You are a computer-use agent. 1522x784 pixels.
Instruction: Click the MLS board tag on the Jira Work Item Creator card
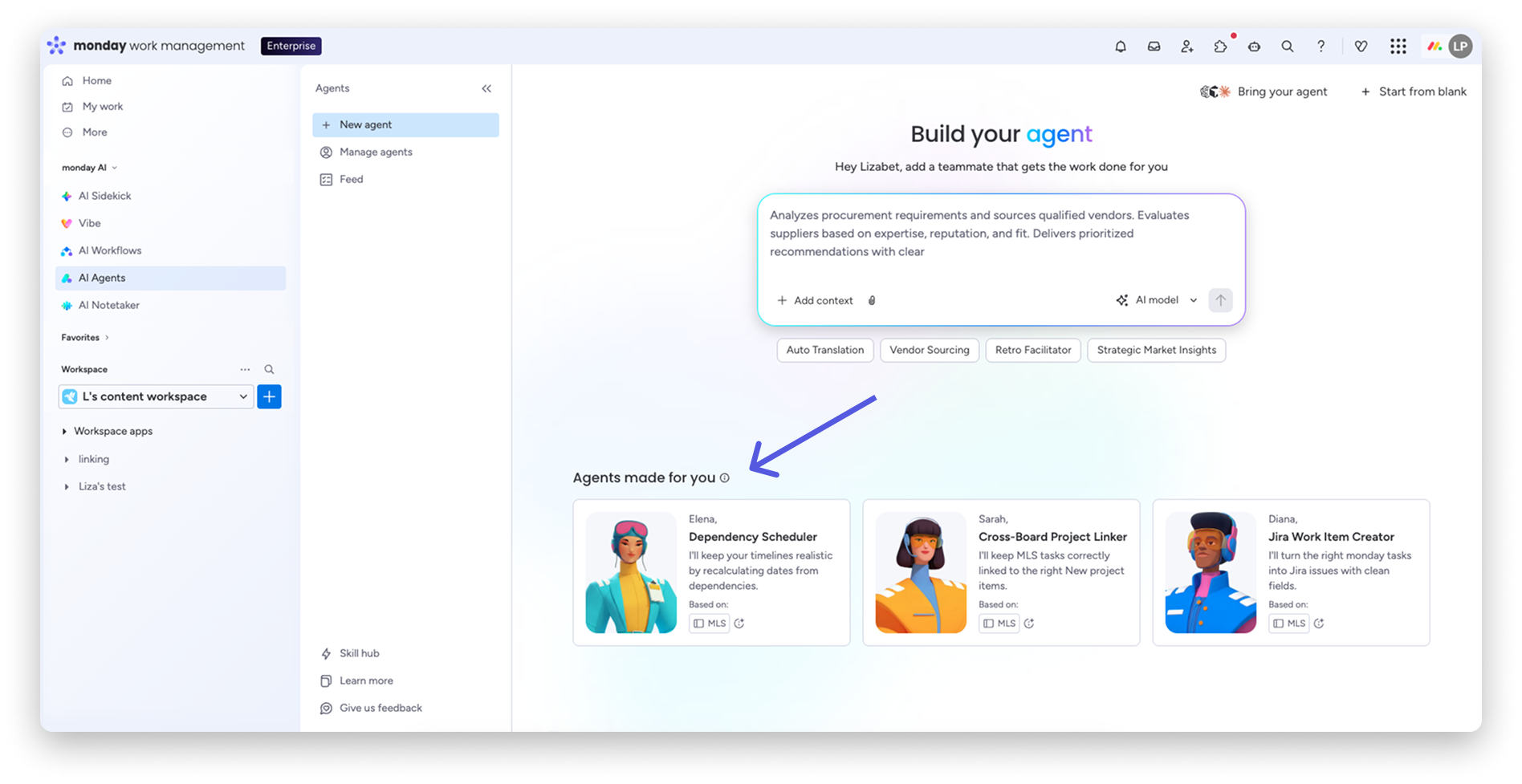[1288, 624]
